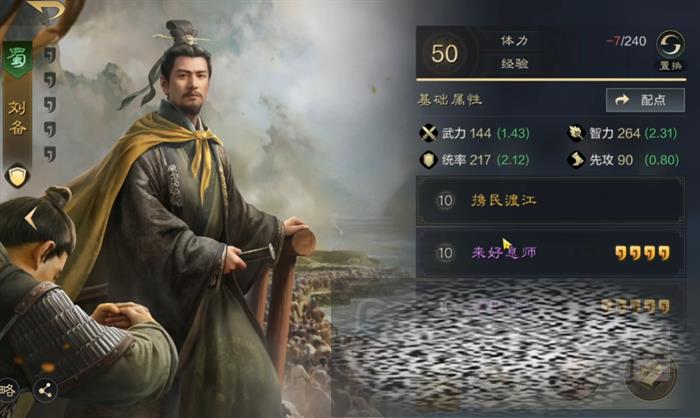Select the shield troop type icon
Image resolution: width=700 pixels, height=418 pixels.
pos(17,176)
